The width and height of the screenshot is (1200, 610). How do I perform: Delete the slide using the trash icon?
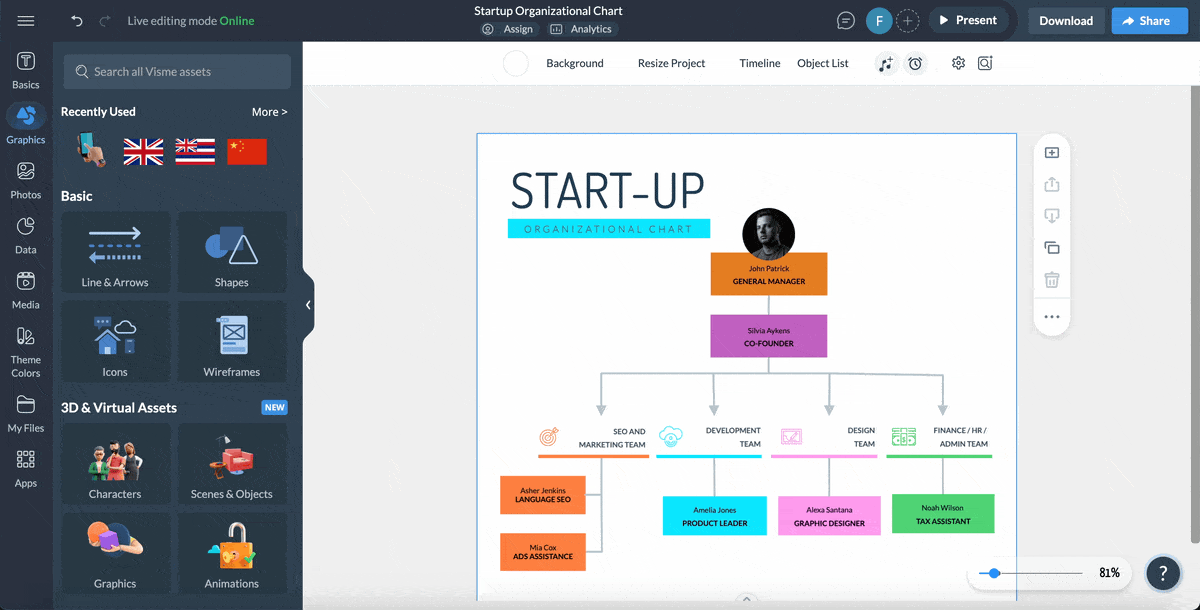click(1051, 279)
